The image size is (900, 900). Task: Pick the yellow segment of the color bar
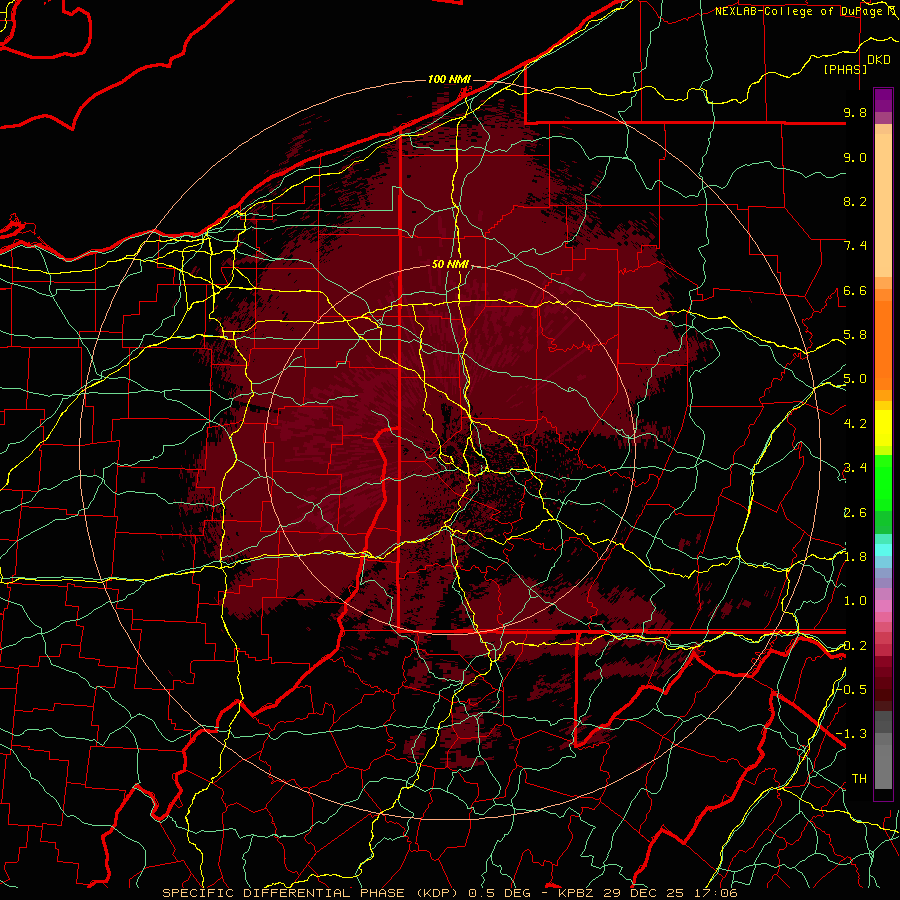tap(883, 428)
